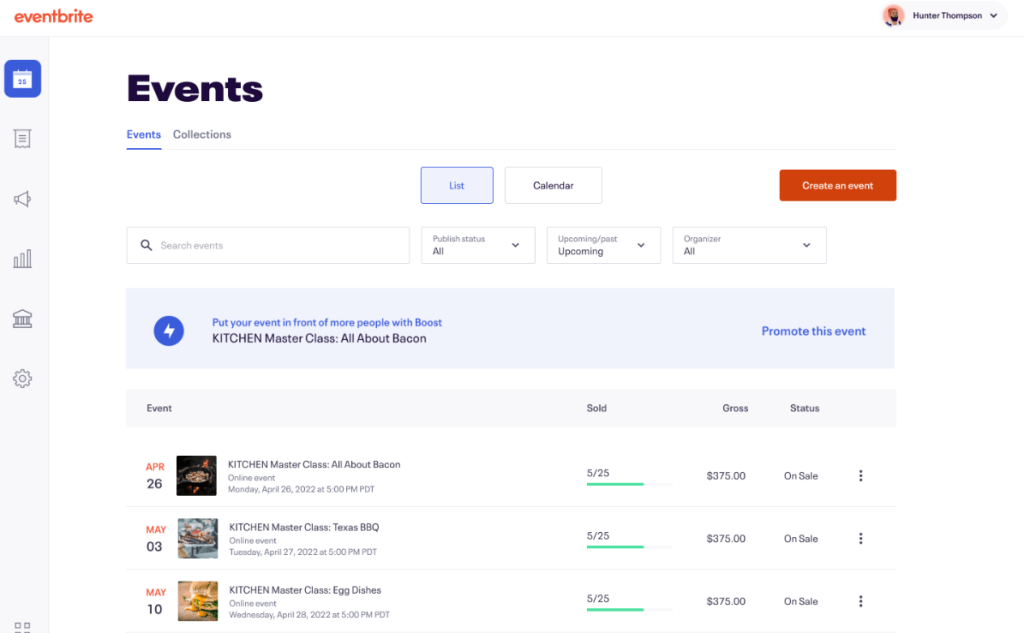1024x633 pixels.
Task: Open the Finance bank building sidebar icon
Action: point(22,319)
